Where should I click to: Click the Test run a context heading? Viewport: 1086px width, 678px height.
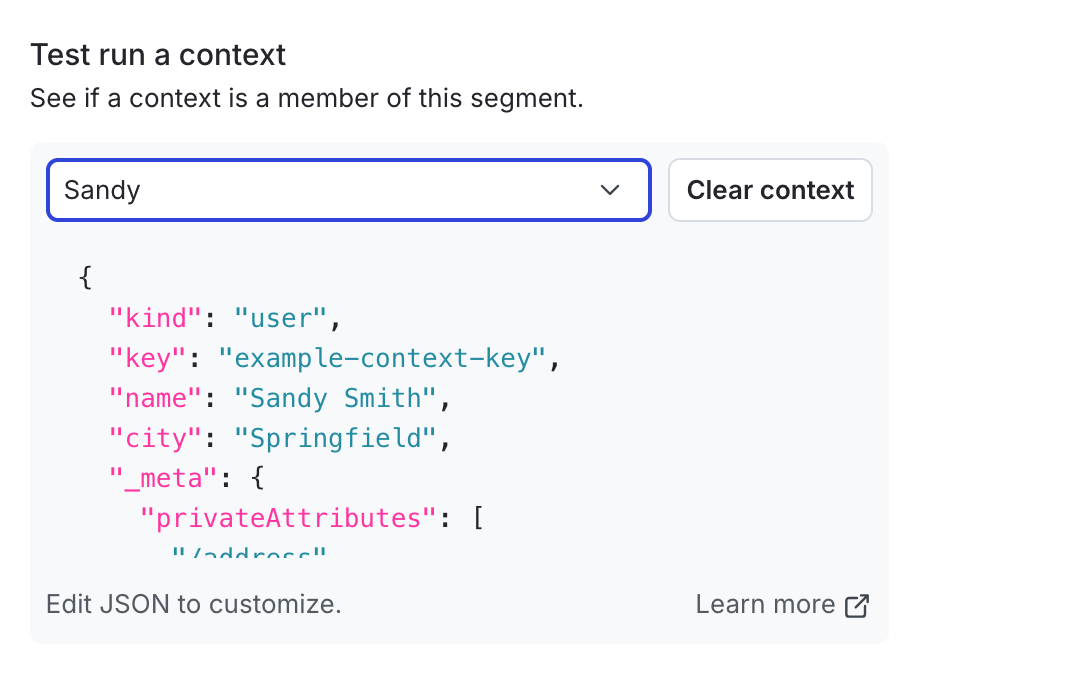[157, 55]
